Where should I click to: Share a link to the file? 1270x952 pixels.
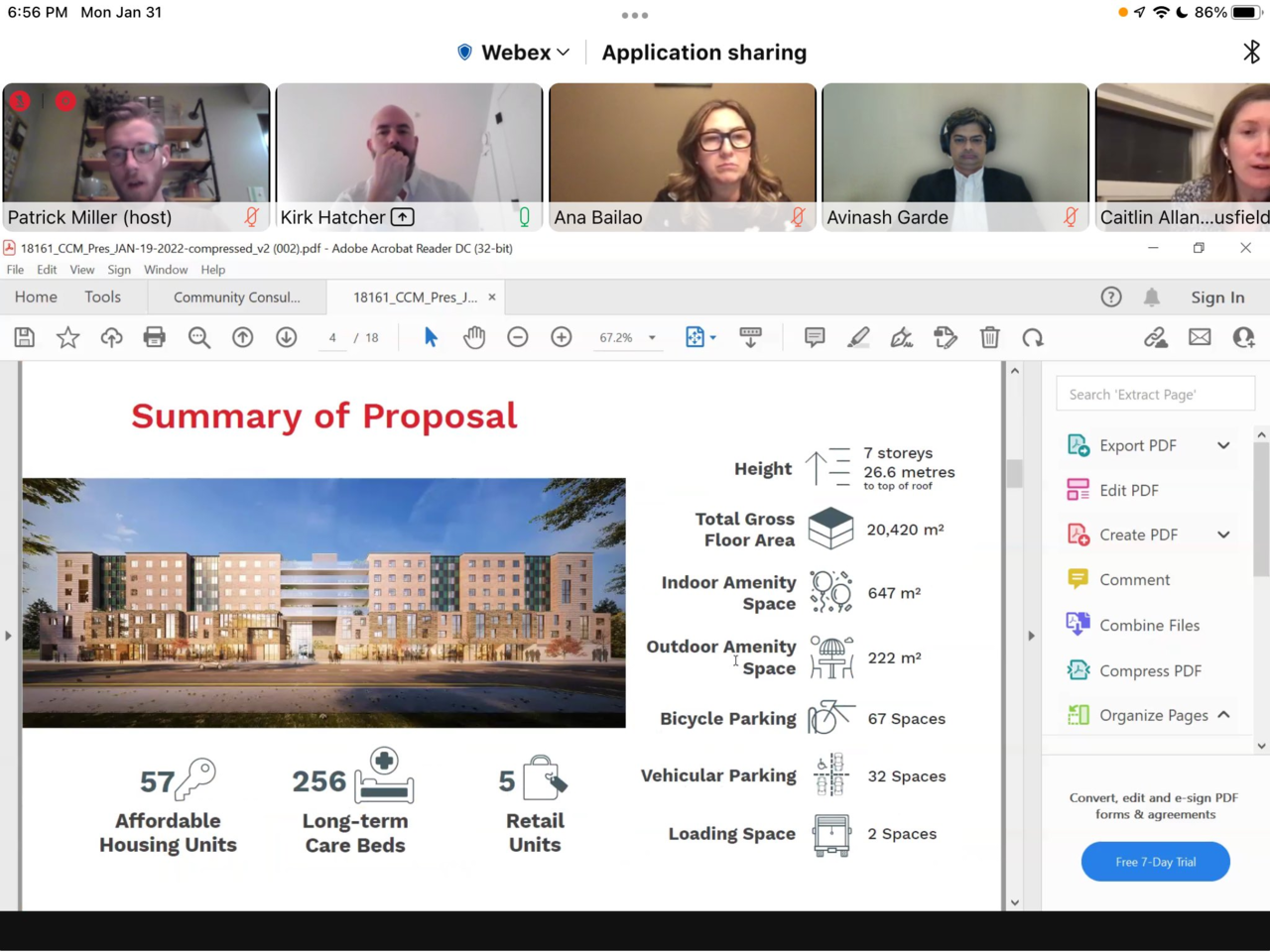point(1156,337)
